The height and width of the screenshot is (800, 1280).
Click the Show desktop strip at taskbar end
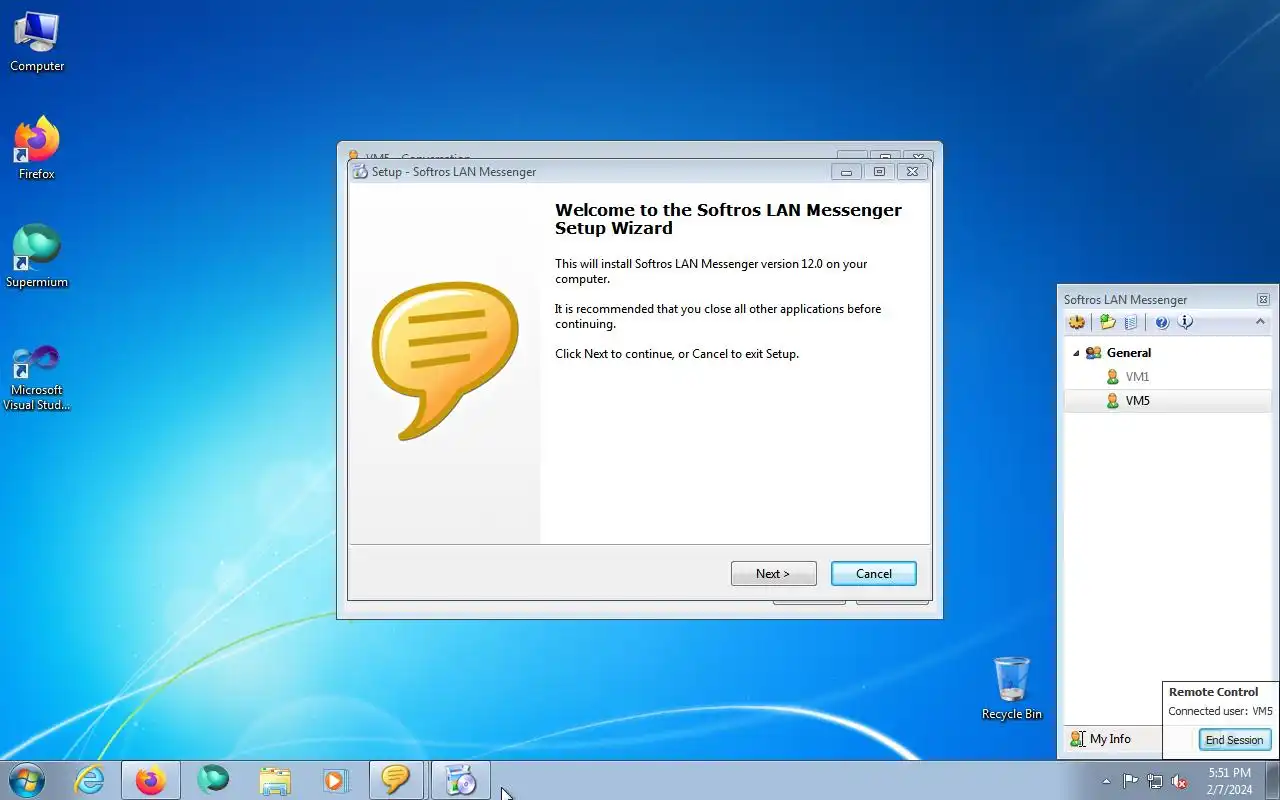[x=1272, y=781]
